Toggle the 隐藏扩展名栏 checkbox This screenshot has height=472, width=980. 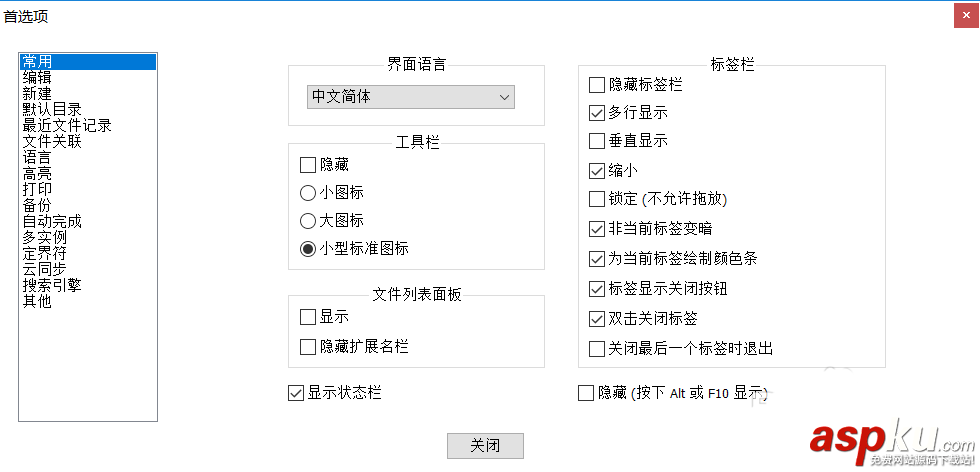308,346
